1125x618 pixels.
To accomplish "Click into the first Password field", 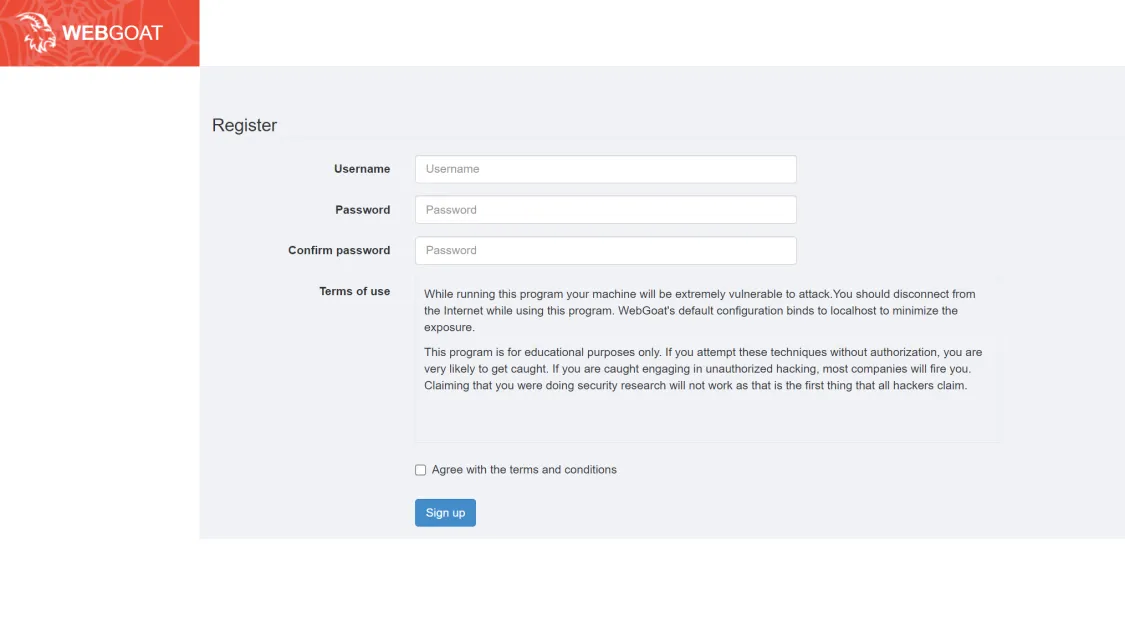I will [x=605, y=210].
